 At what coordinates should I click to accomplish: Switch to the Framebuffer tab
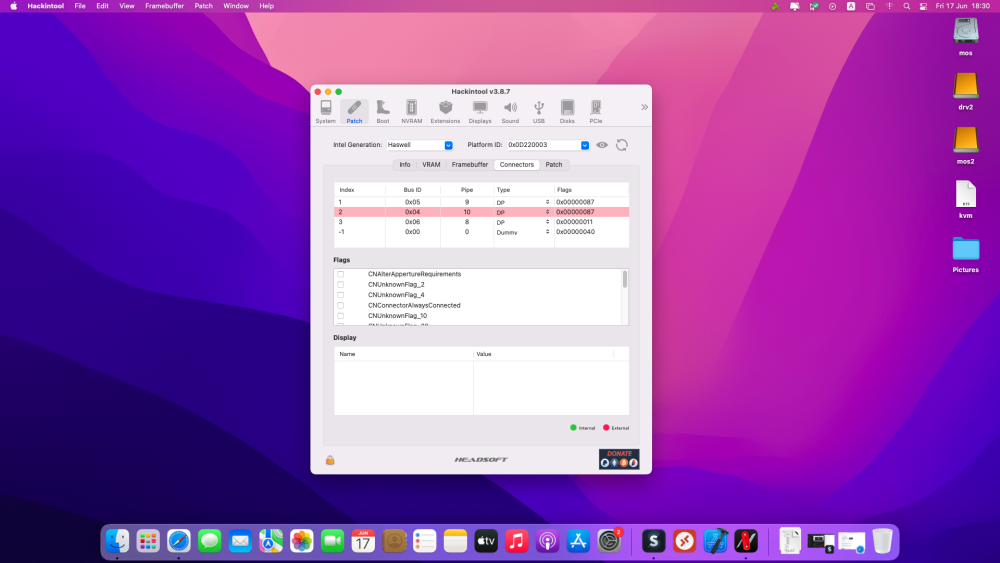(470, 165)
